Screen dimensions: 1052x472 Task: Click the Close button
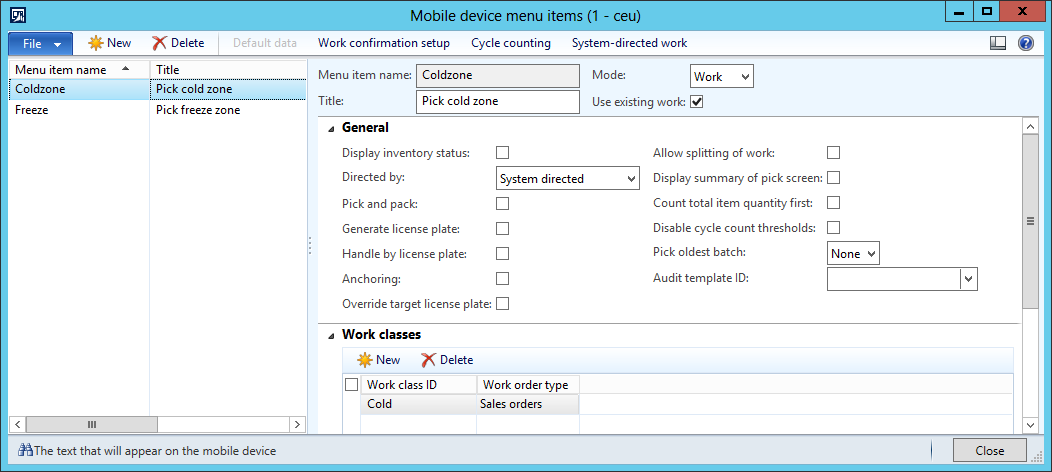point(989,450)
